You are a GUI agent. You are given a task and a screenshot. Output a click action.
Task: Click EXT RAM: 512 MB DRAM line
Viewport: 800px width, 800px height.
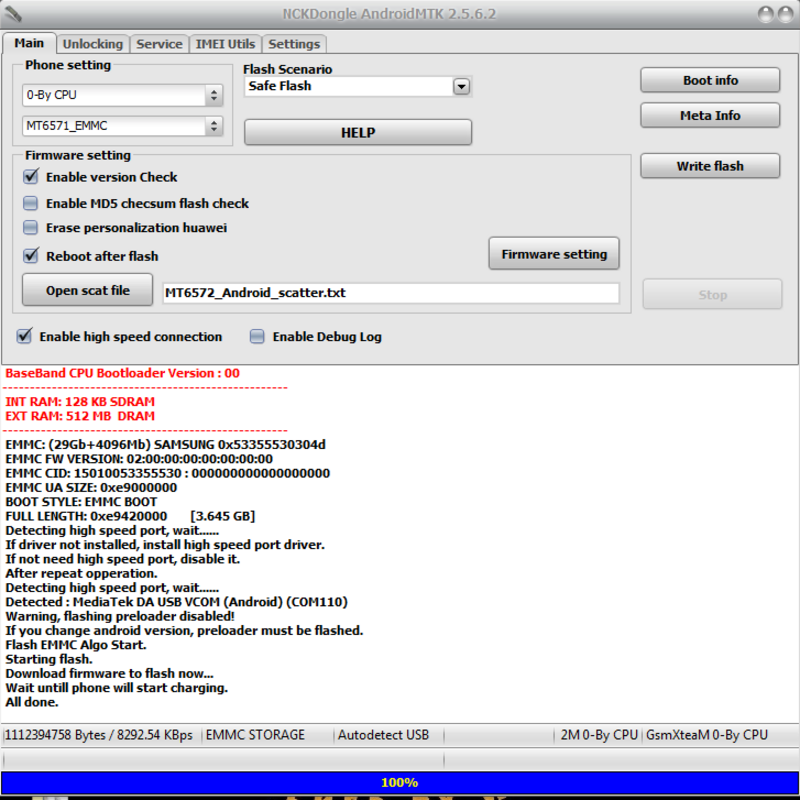tap(80, 416)
